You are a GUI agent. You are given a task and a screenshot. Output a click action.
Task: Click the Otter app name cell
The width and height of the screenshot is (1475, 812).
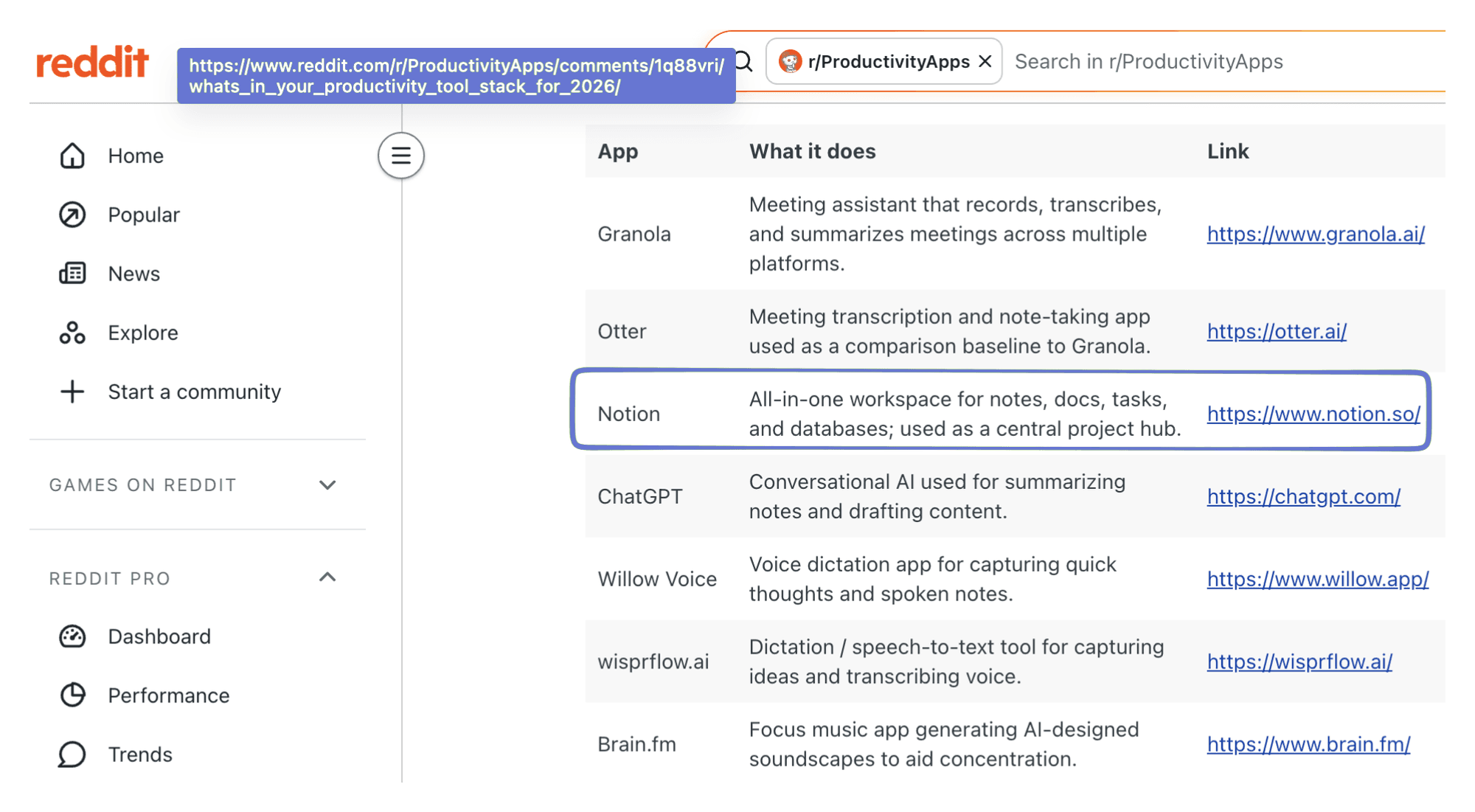[622, 331]
